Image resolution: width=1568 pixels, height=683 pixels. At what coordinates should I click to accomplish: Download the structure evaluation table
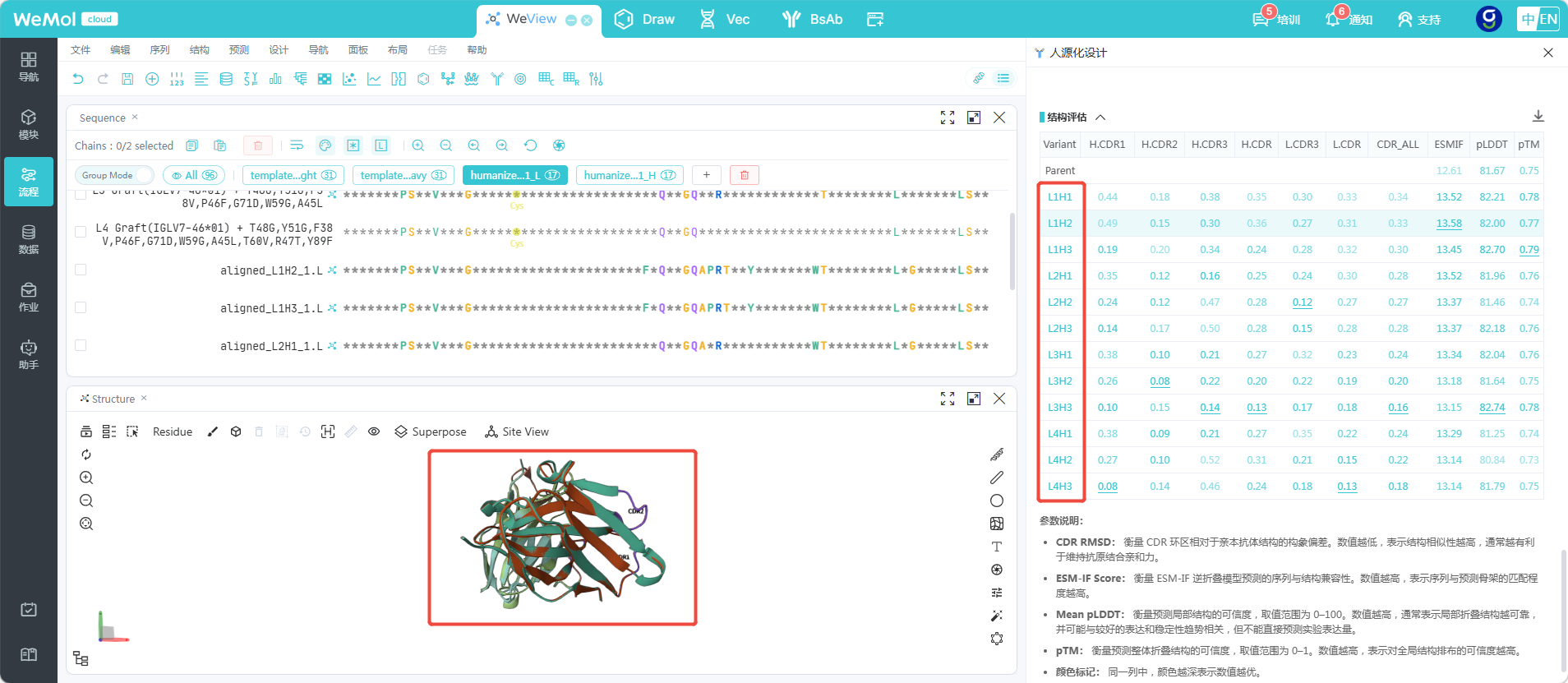point(1538,117)
